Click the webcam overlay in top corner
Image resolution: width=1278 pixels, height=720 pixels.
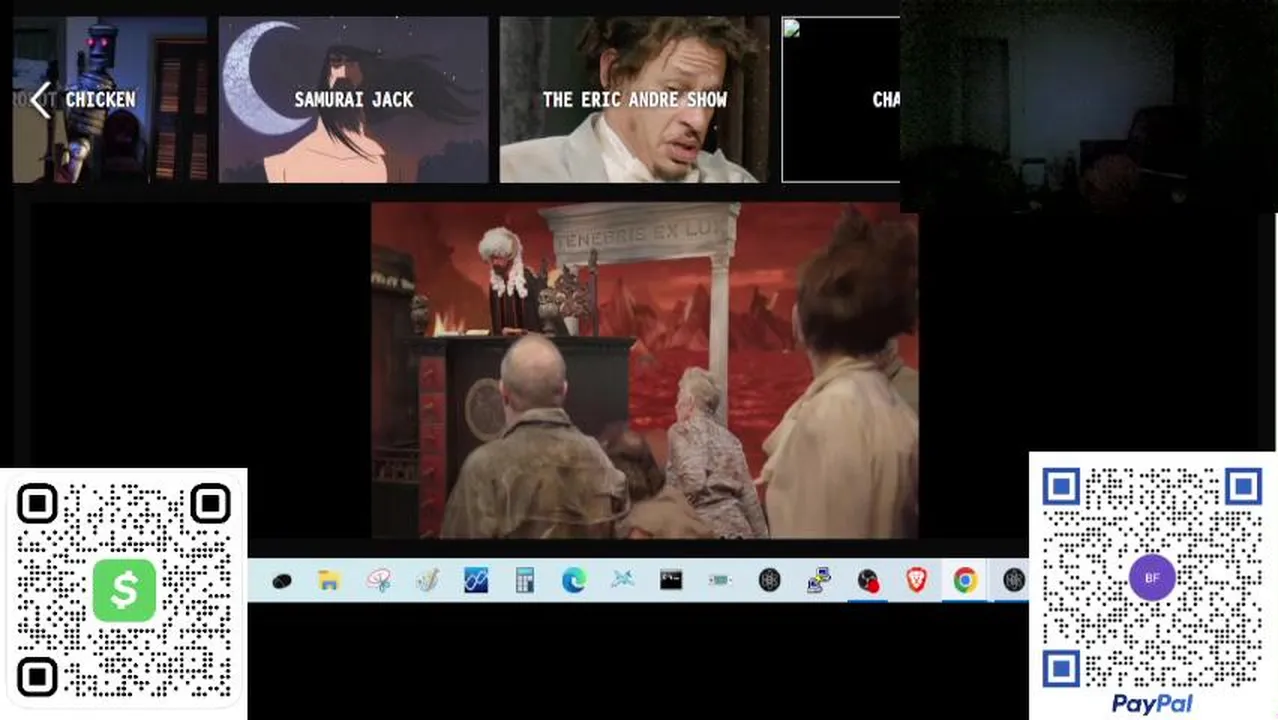coord(1089,105)
